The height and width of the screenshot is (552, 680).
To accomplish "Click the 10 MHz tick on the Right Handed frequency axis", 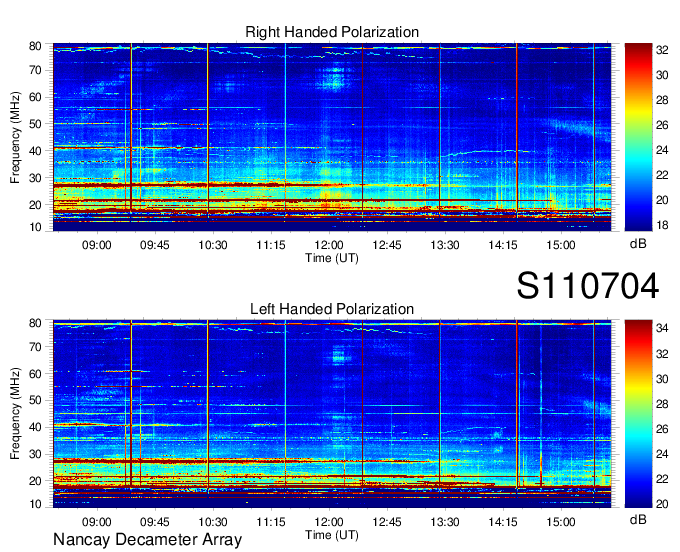I will coord(35,227).
